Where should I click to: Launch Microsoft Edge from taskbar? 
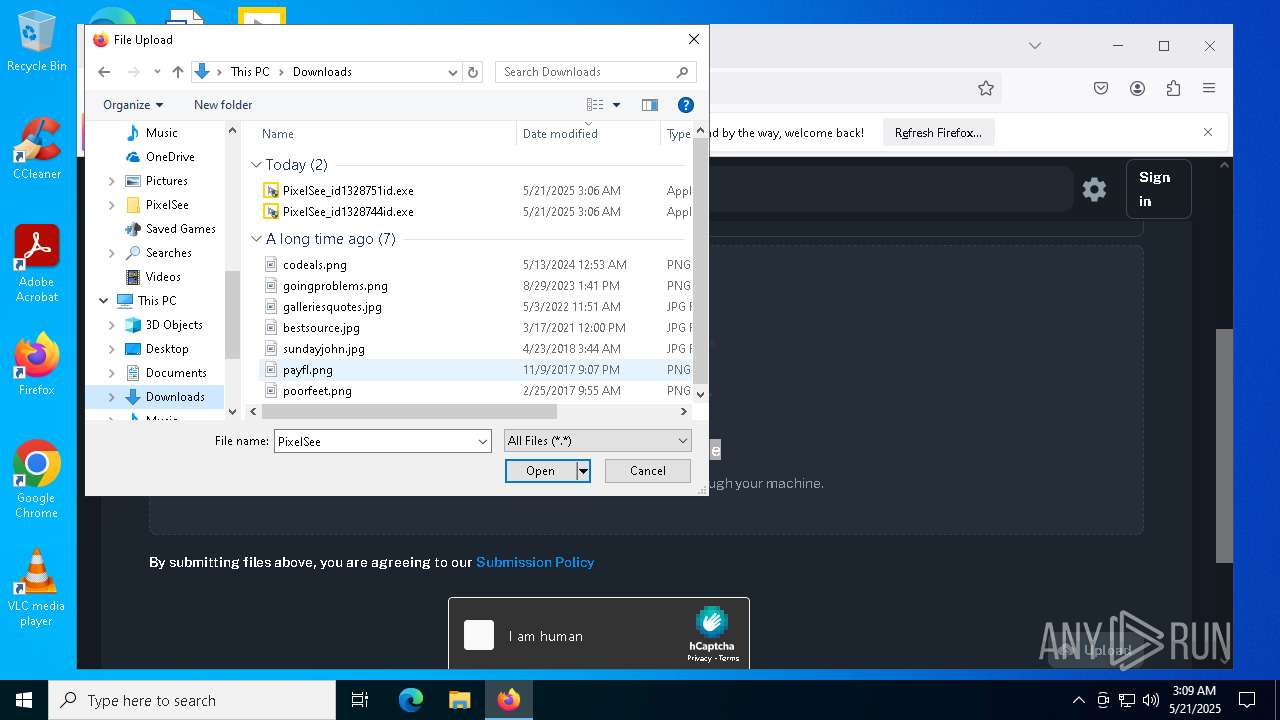click(411, 700)
